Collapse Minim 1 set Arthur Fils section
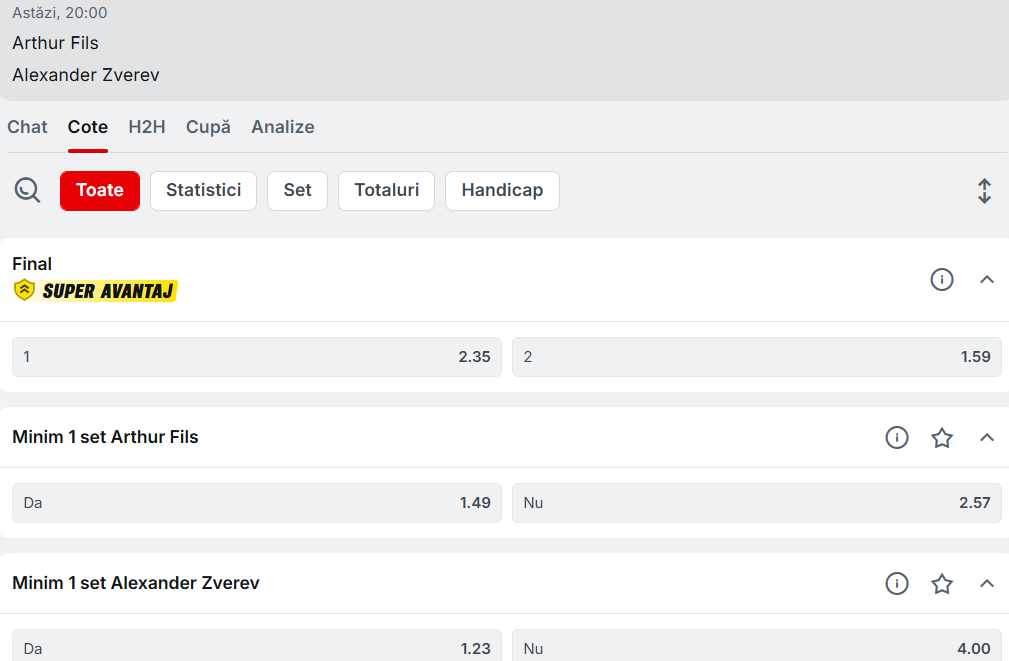Image resolution: width=1009 pixels, height=661 pixels. tap(987, 437)
